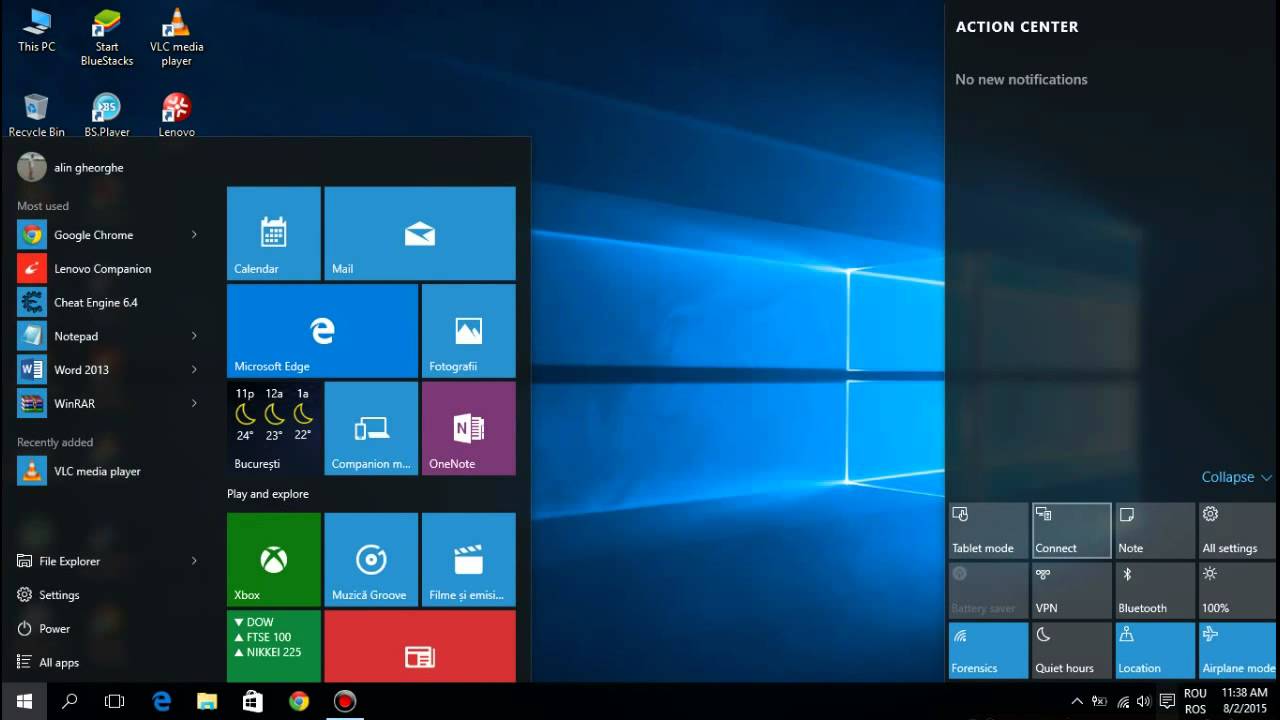Open VLC media player under Recently added
Screen dimensions: 1280x720
click(x=108, y=471)
